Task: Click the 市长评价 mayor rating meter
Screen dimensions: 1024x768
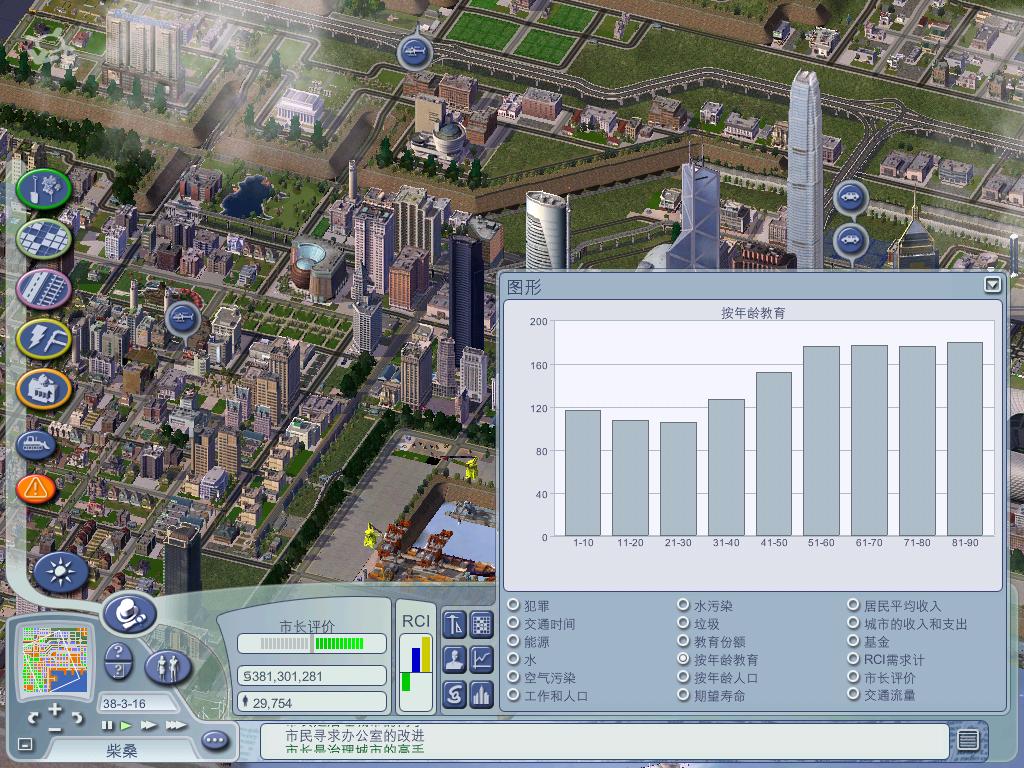Action: (312, 643)
